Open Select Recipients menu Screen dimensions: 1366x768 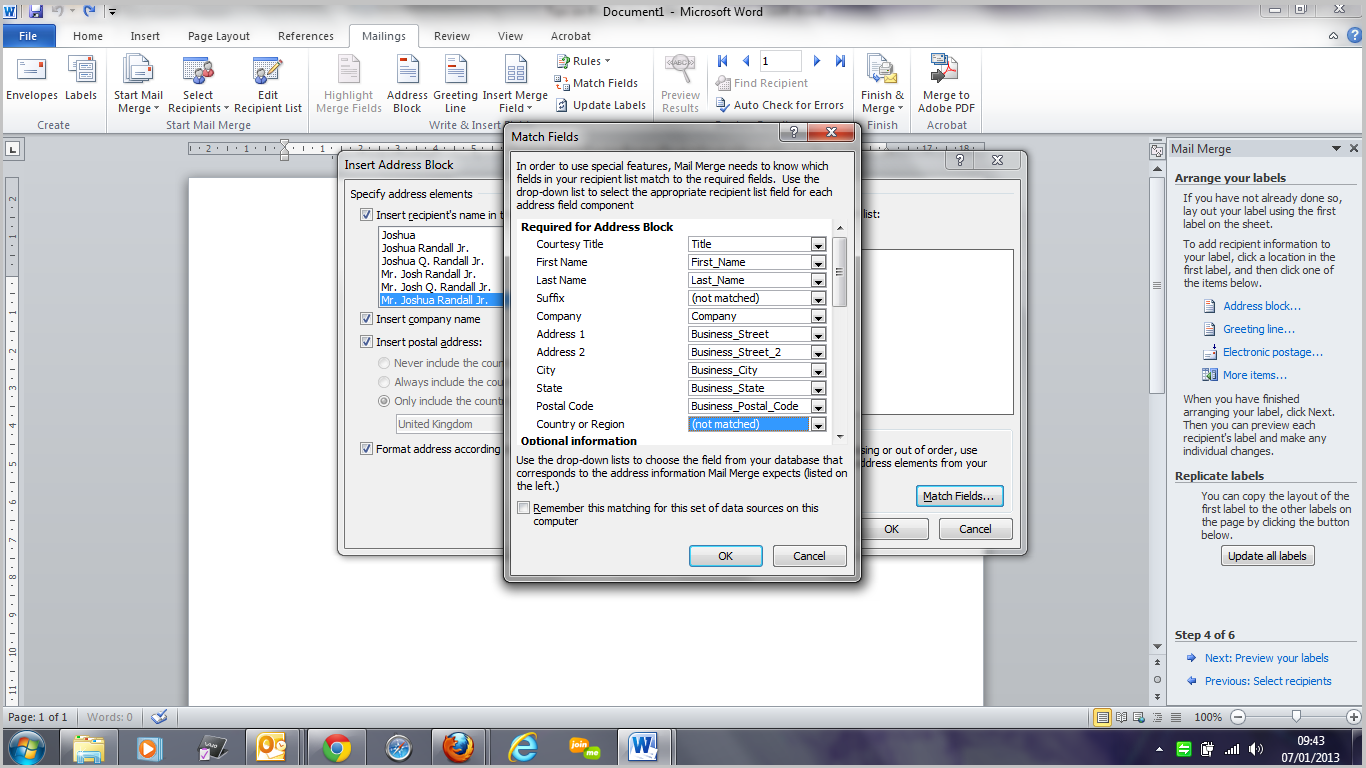pyautogui.click(x=198, y=84)
